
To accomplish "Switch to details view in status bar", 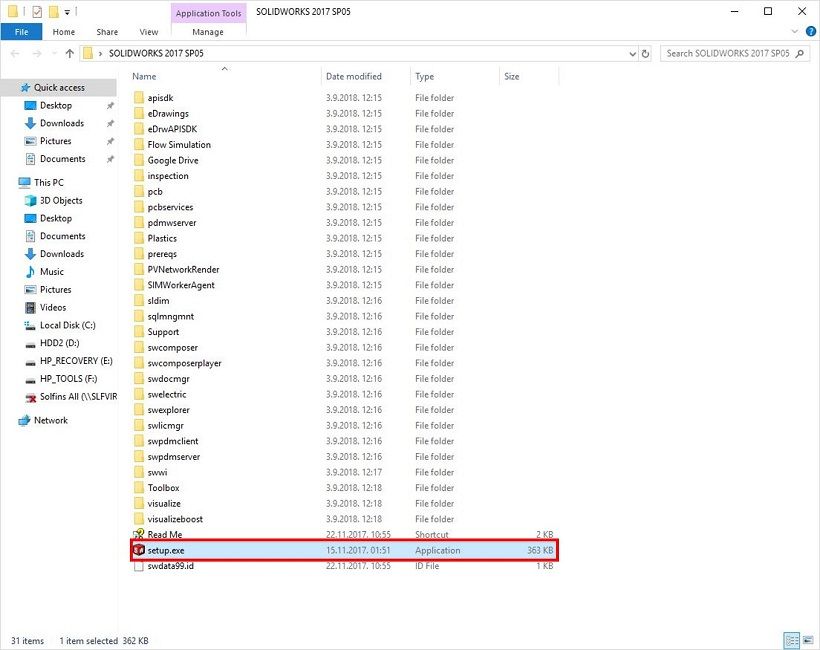I will pyautogui.click(x=791, y=640).
